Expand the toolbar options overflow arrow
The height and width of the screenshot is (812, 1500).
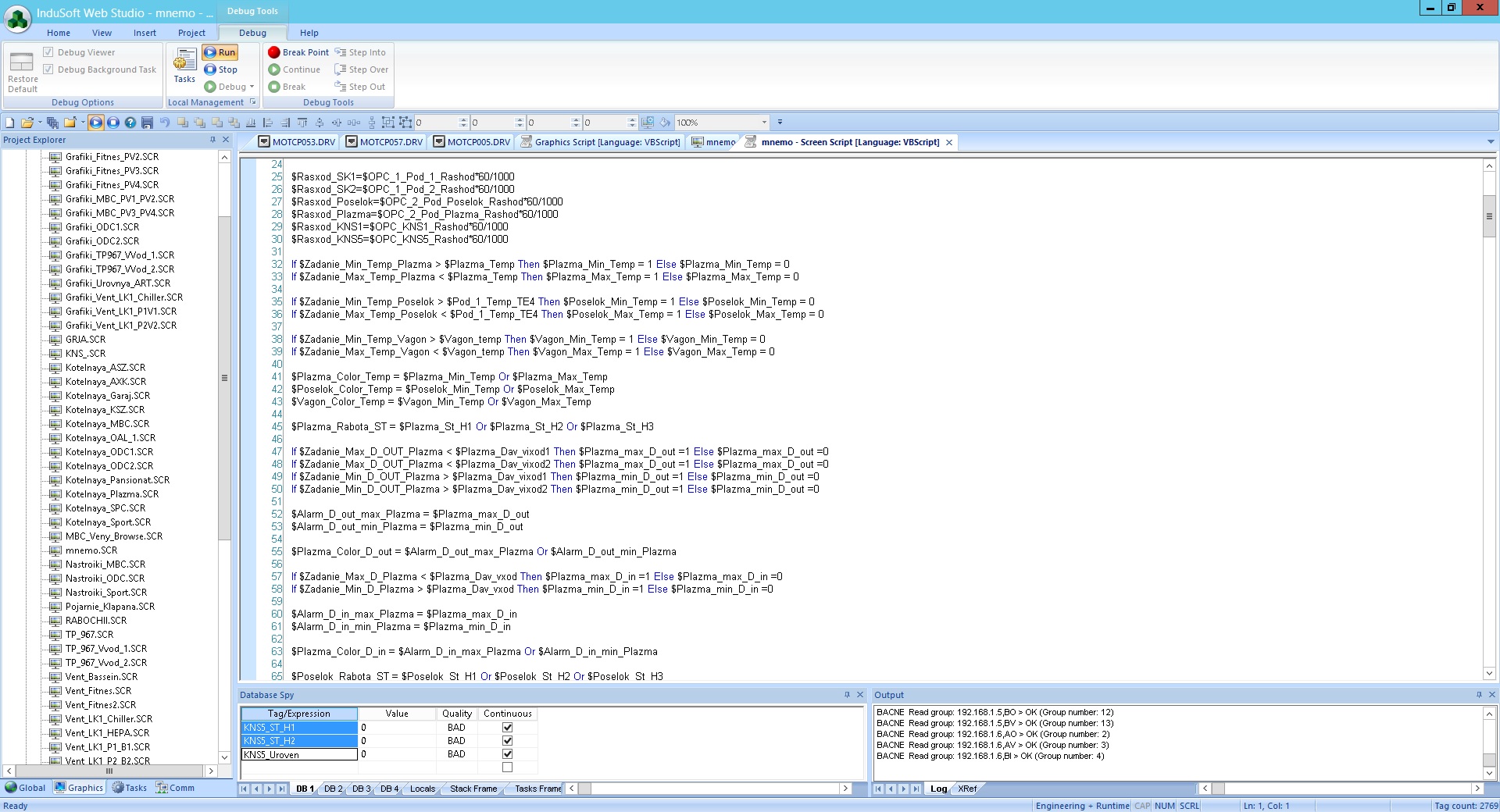coord(780,123)
